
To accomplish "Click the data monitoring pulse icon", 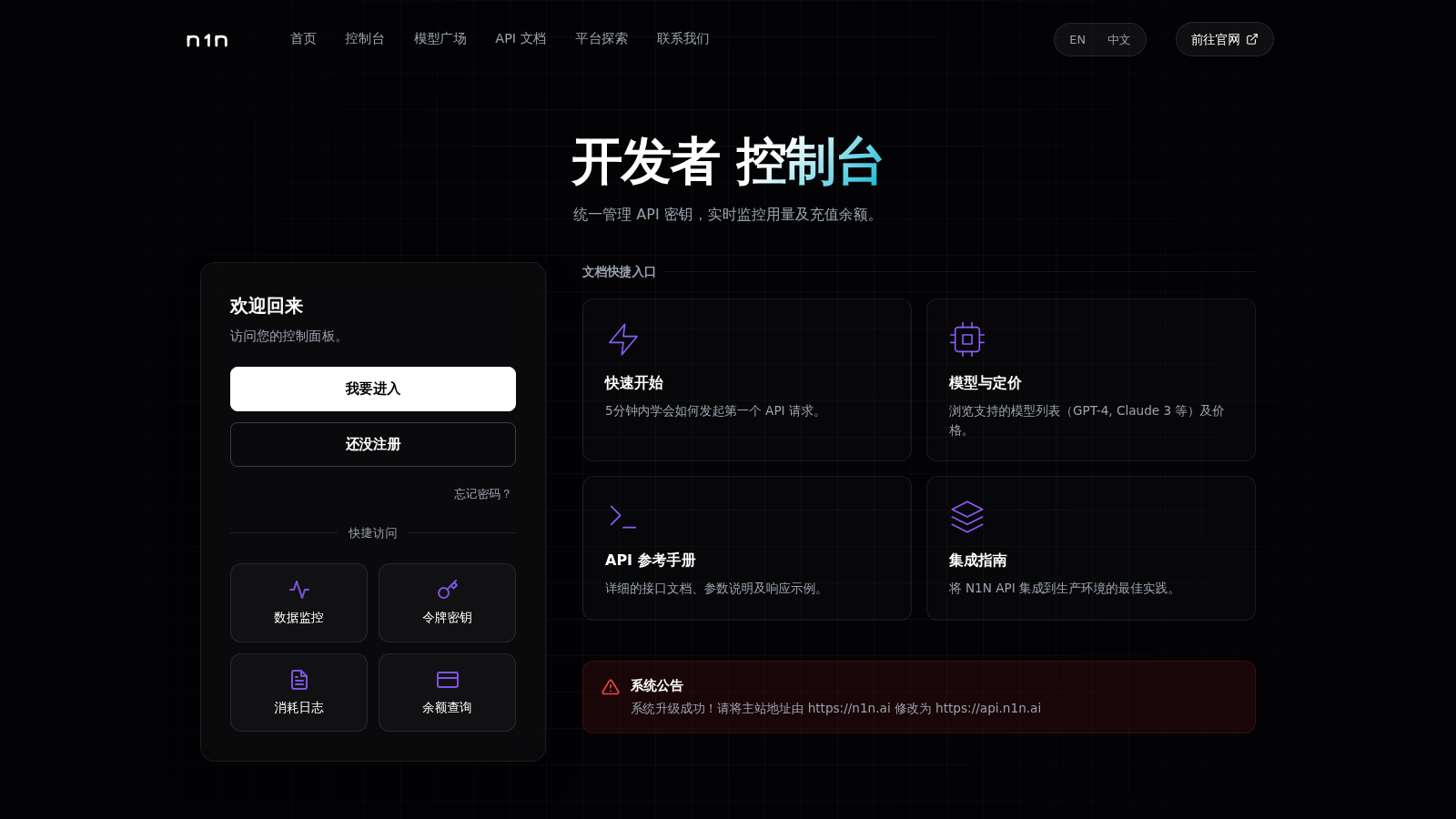I will tap(299, 590).
